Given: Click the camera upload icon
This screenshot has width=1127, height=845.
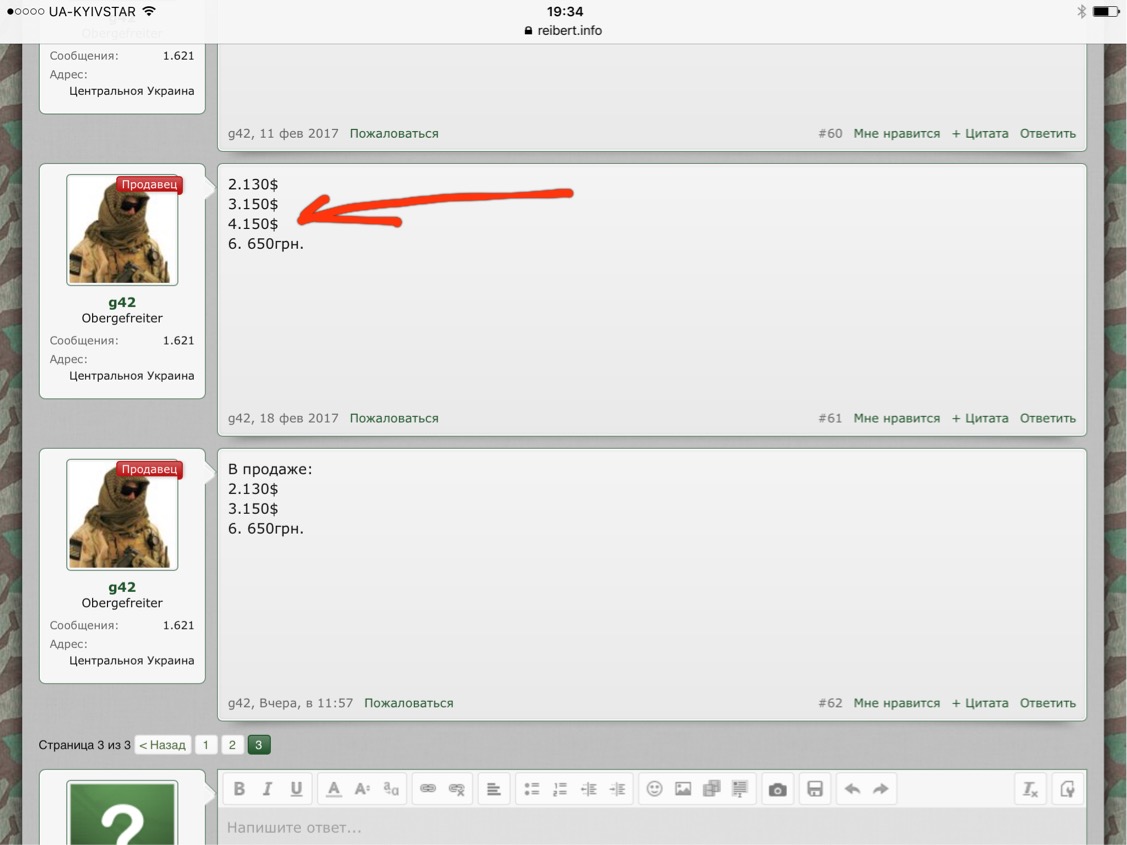Looking at the screenshot, I should point(777,789).
